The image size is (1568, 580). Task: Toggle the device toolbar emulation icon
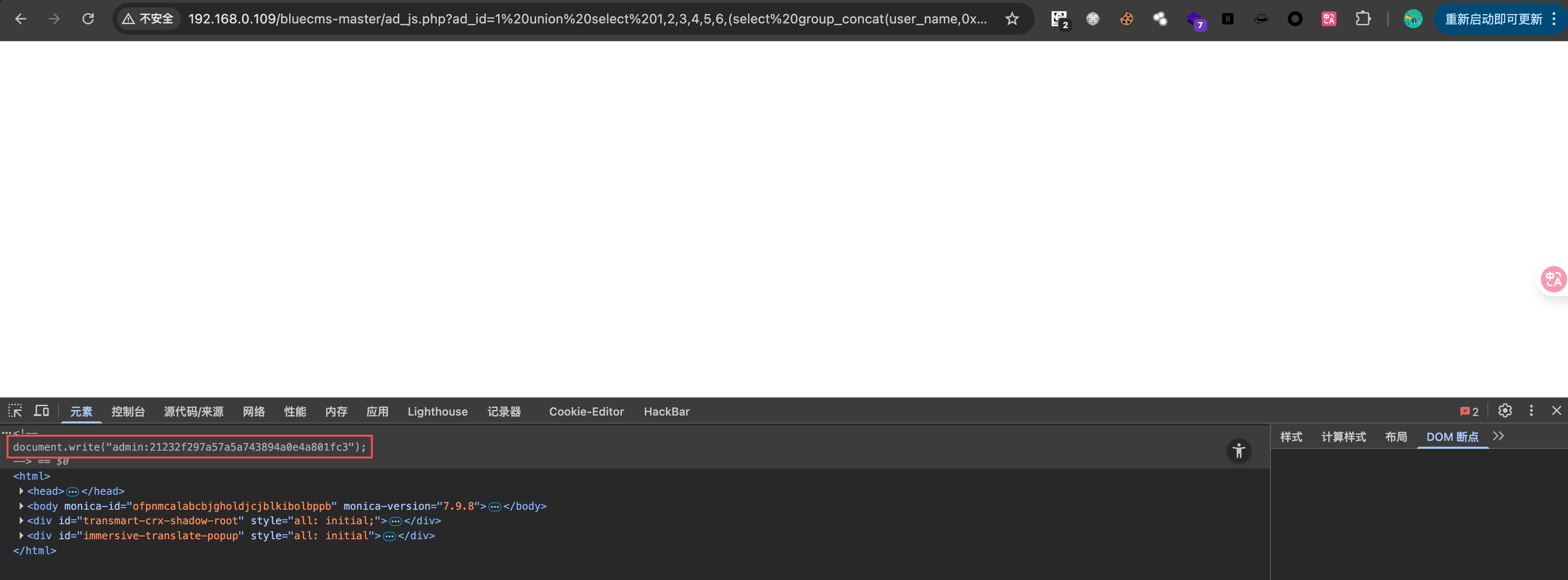coord(41,411)
